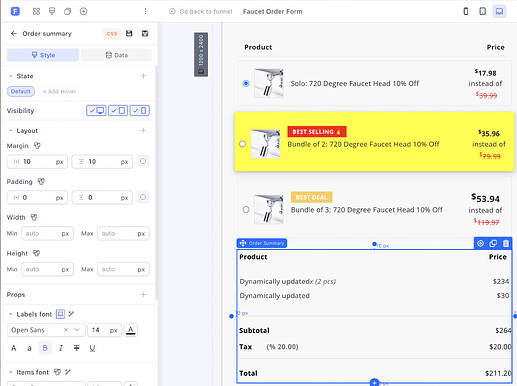
Task: Click Go back to funnel link
Action: pos(201,11)
